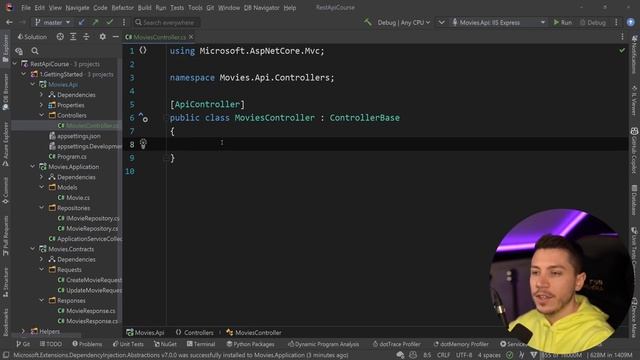
Task: Click the CRLF line ending status entry
Action: click(443, 355)
